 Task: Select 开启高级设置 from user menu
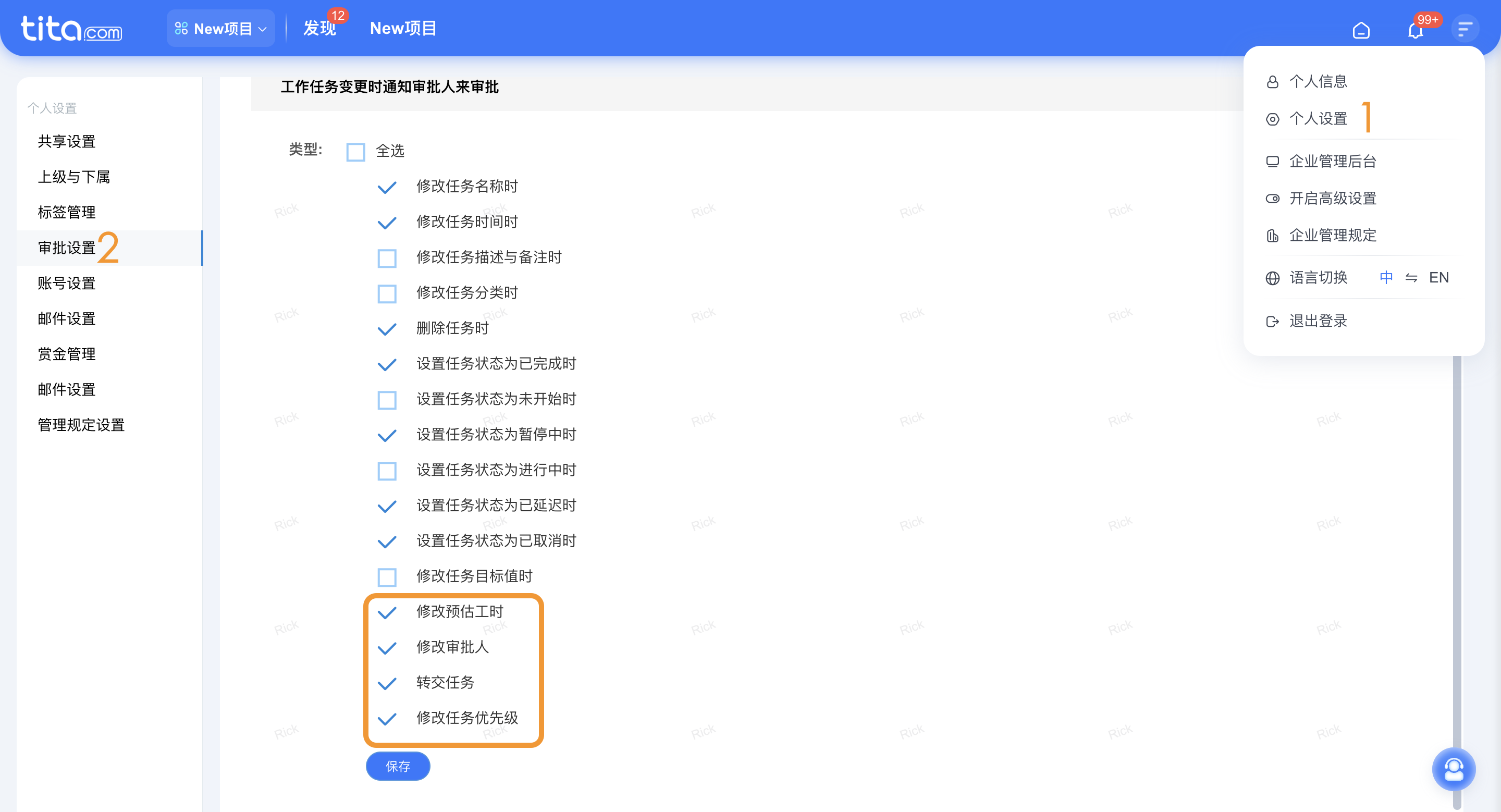pos(1333,199)
